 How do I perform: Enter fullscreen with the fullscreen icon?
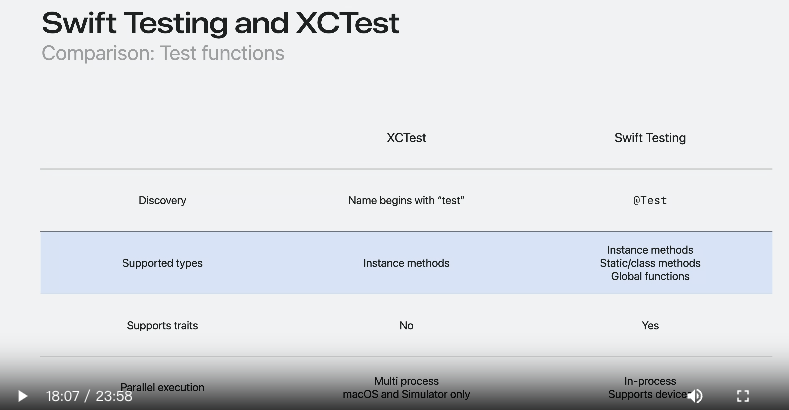point(743,396)
